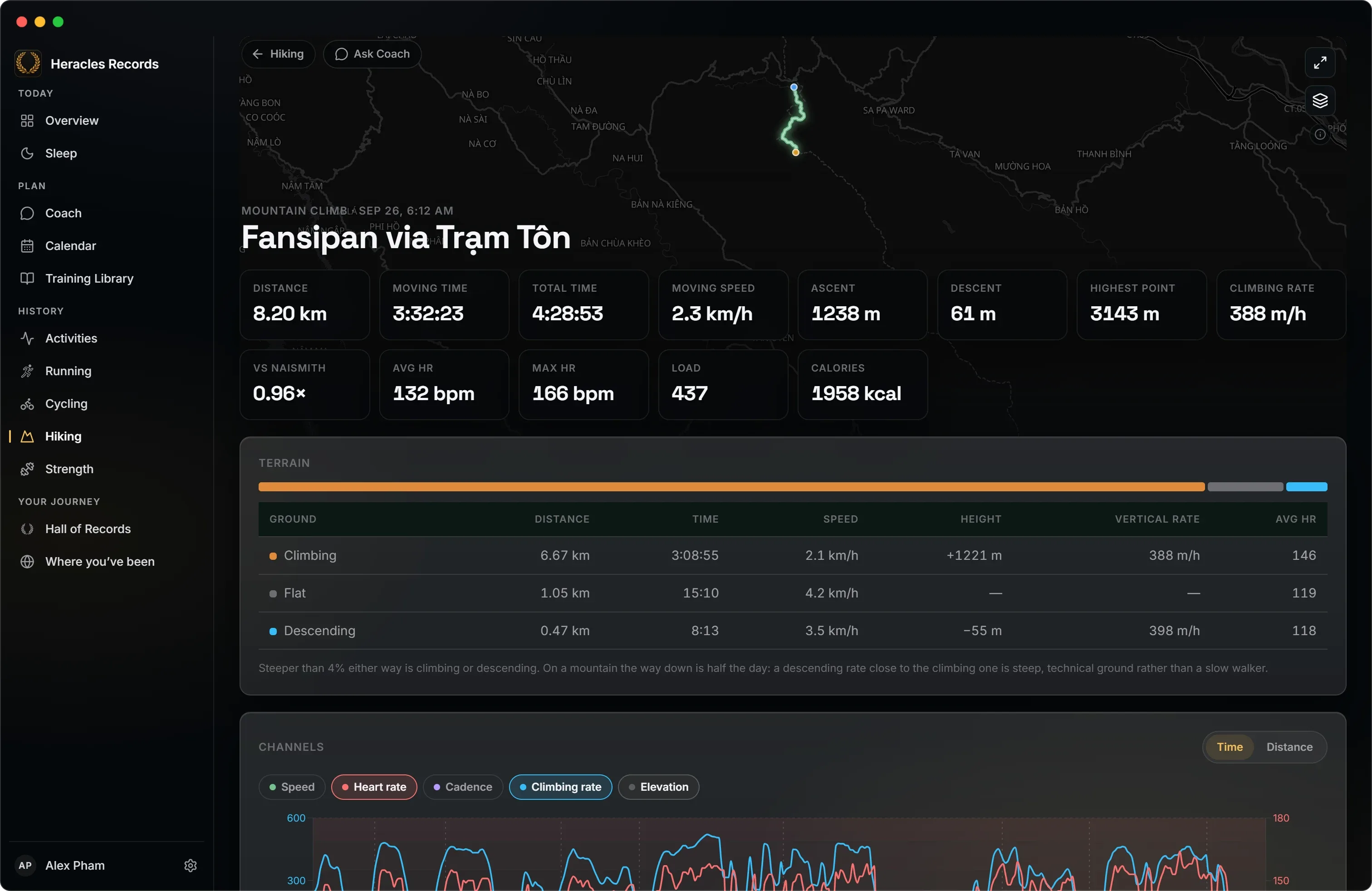This screenshot has width=1372, height=891.
Task: Open the Sleep moon icon
Action: [27, 153]
